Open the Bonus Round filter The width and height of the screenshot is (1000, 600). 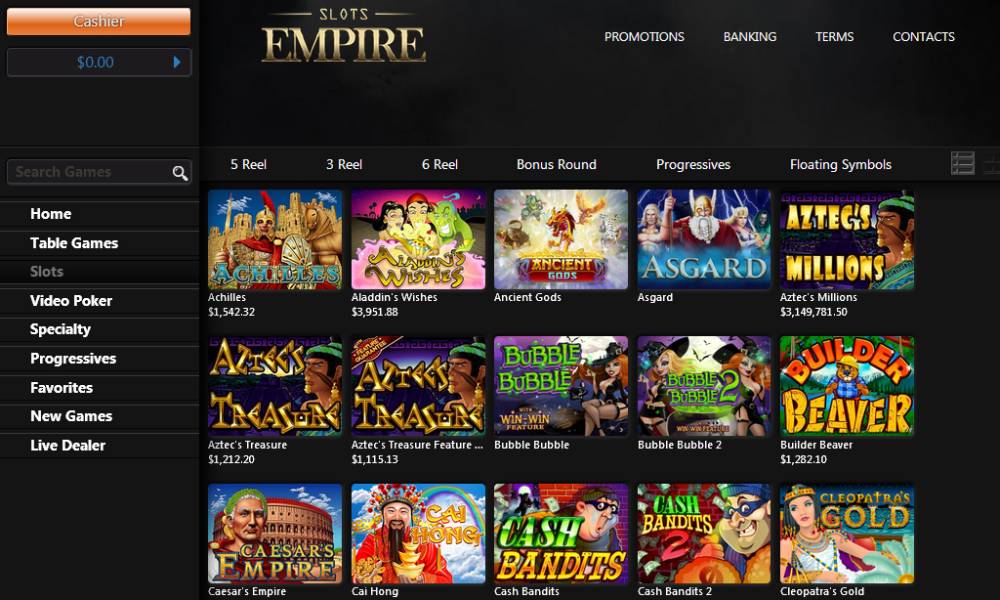click(x=556, y=165)
